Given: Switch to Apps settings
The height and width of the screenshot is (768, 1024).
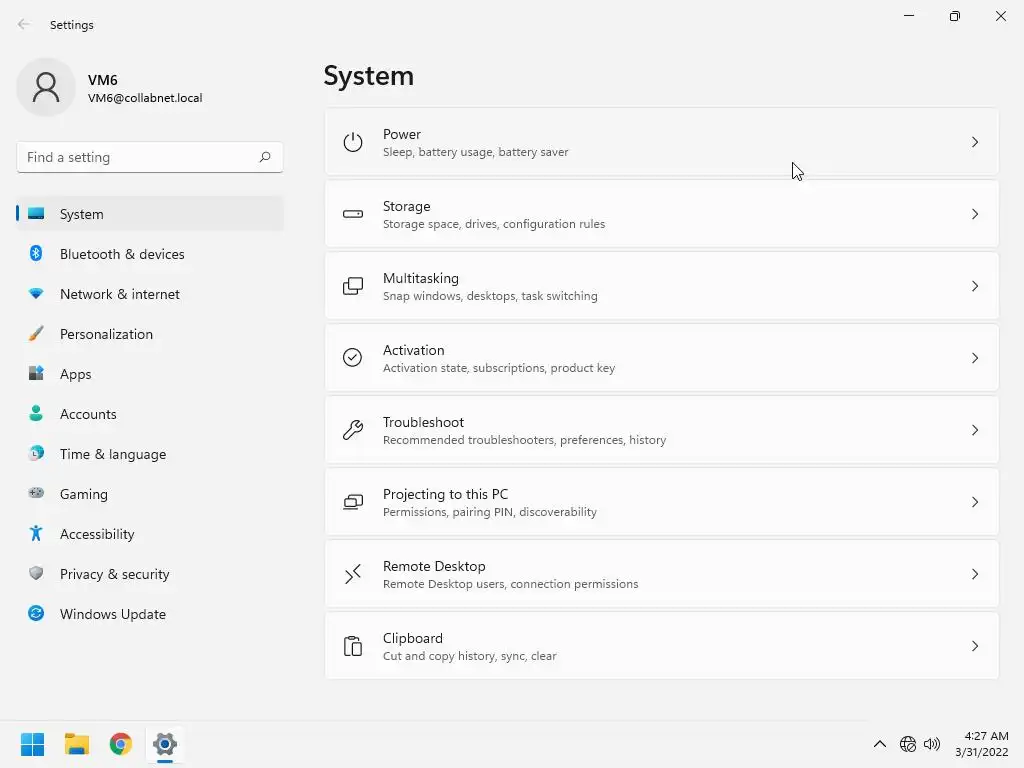Looking at the screenshot, I should click(150, 374).
